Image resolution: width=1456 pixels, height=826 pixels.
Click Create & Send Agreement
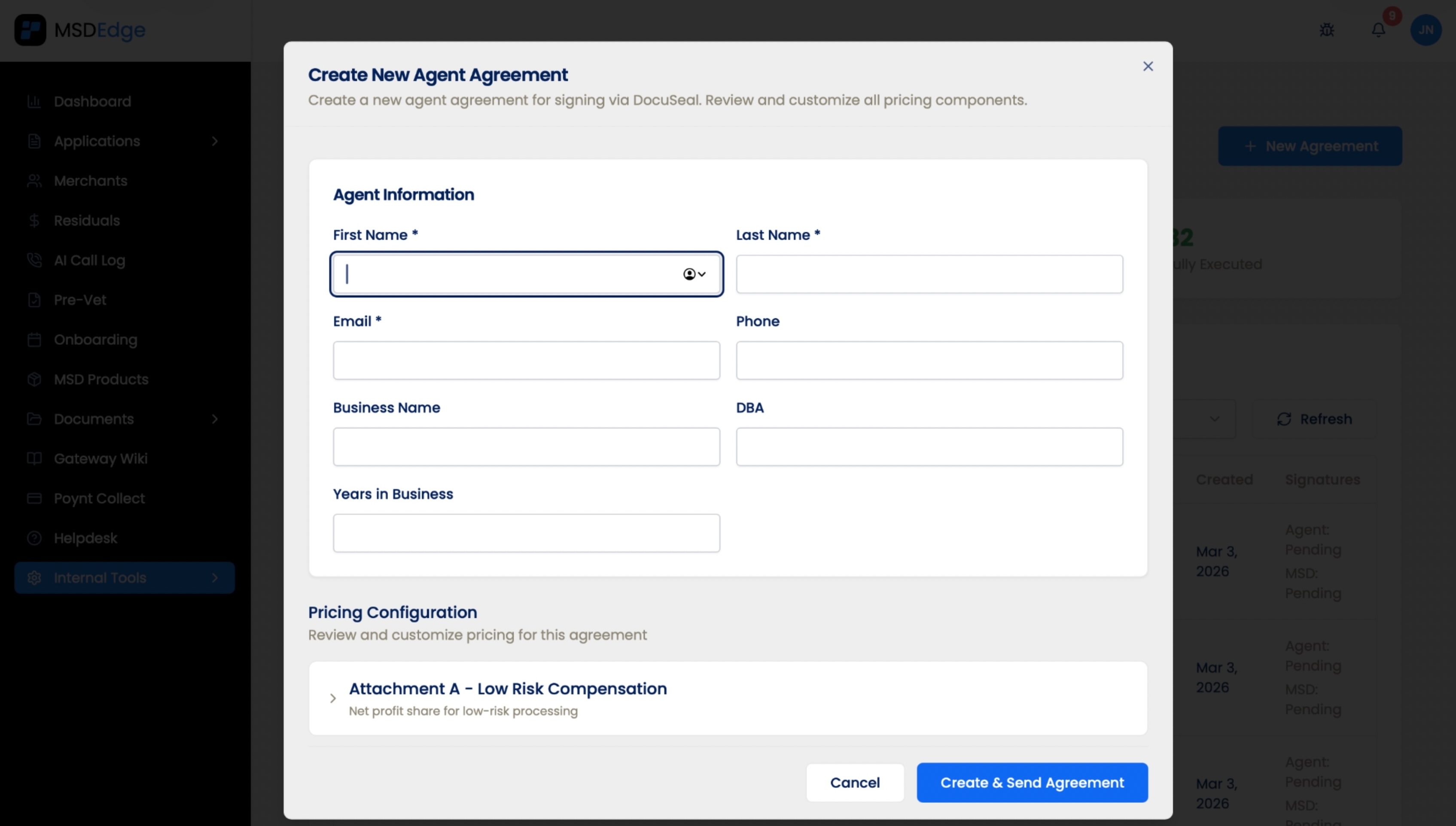click(x=1032, y=783)
